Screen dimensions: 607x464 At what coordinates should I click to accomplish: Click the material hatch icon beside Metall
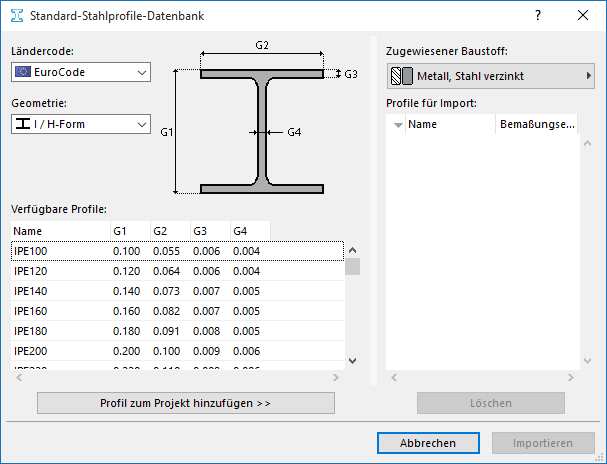click(401, 76)
